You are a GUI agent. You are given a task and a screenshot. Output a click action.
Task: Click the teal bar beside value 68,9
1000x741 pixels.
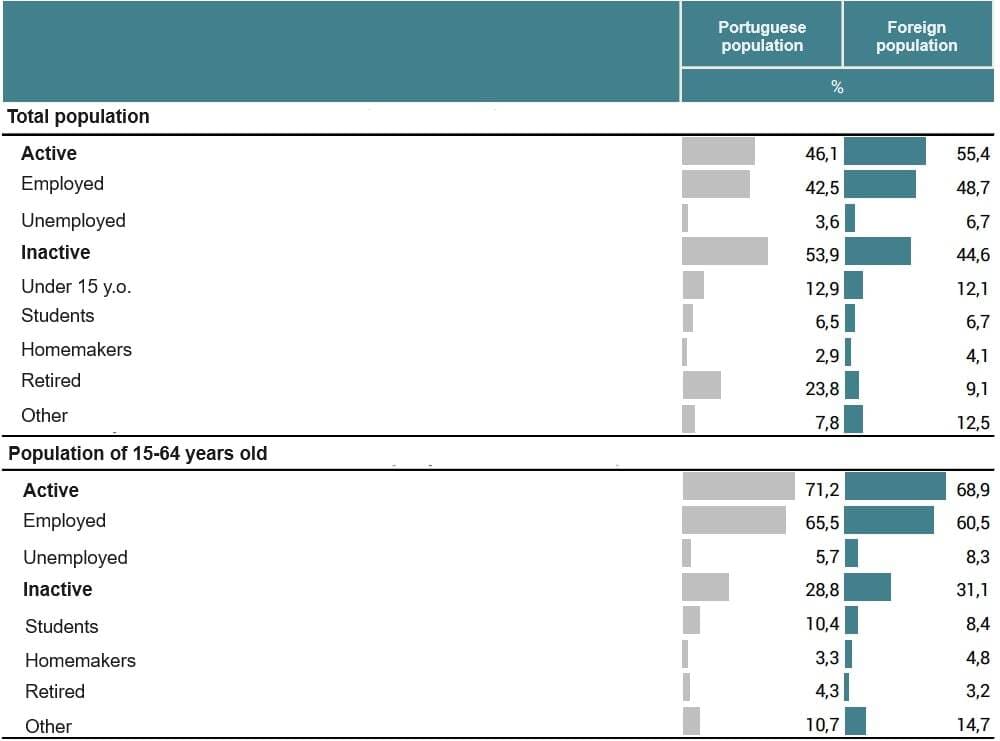point(895,487)
